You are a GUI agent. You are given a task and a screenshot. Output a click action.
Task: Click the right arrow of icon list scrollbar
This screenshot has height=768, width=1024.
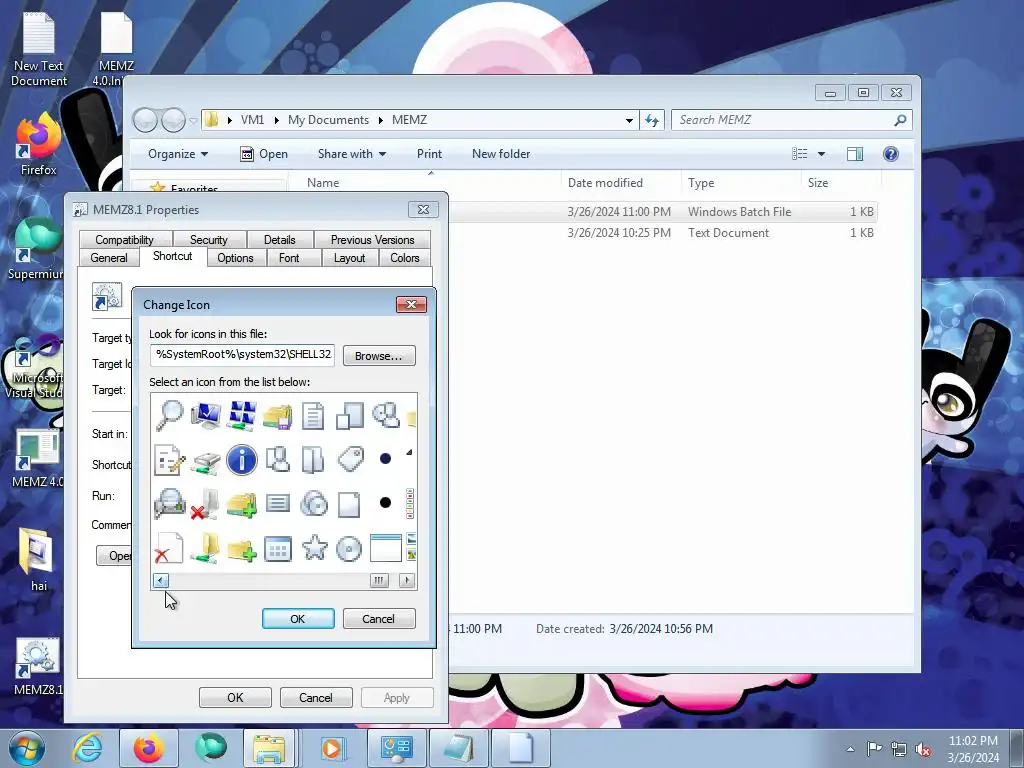407,580
